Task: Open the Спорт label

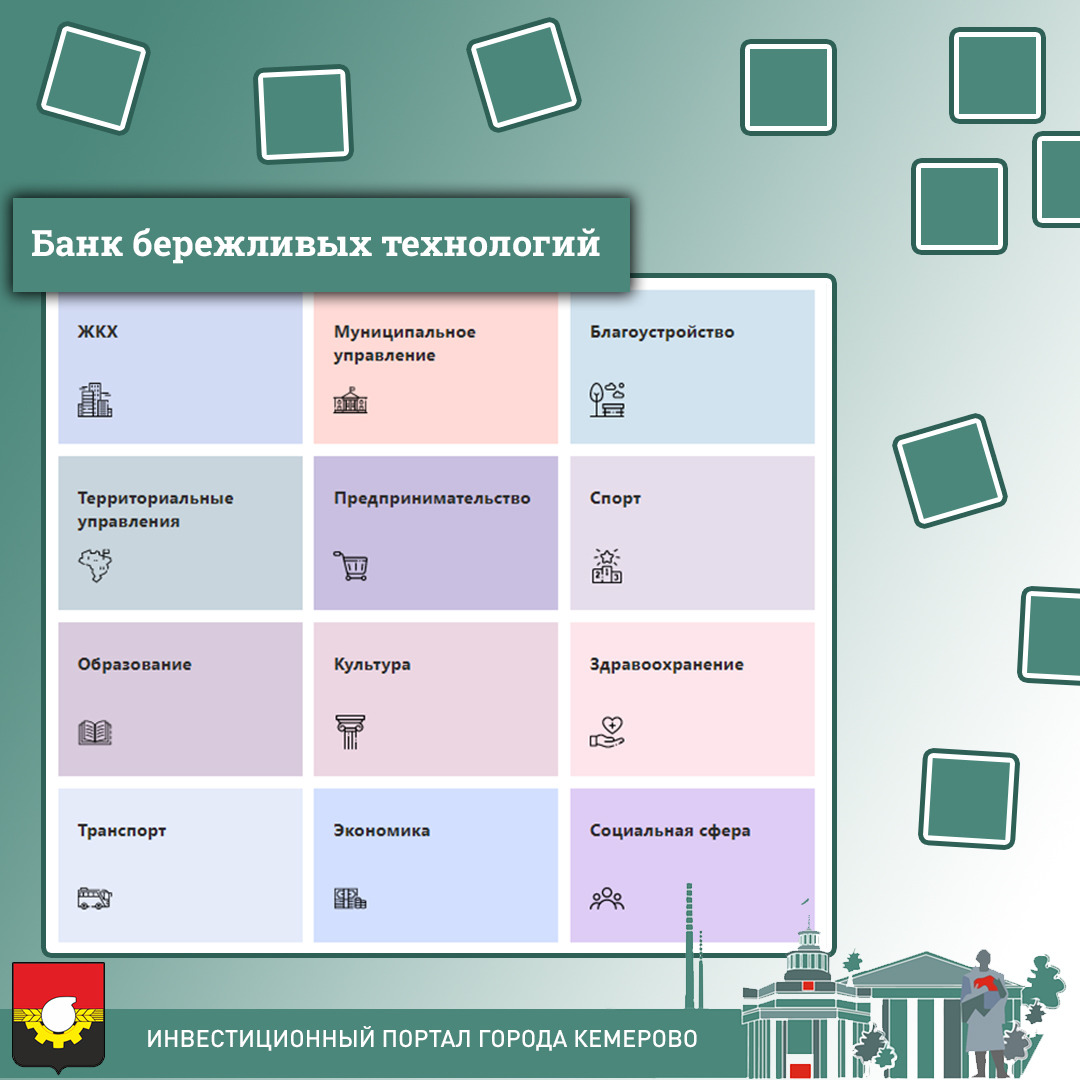Action: coord(615,499)
